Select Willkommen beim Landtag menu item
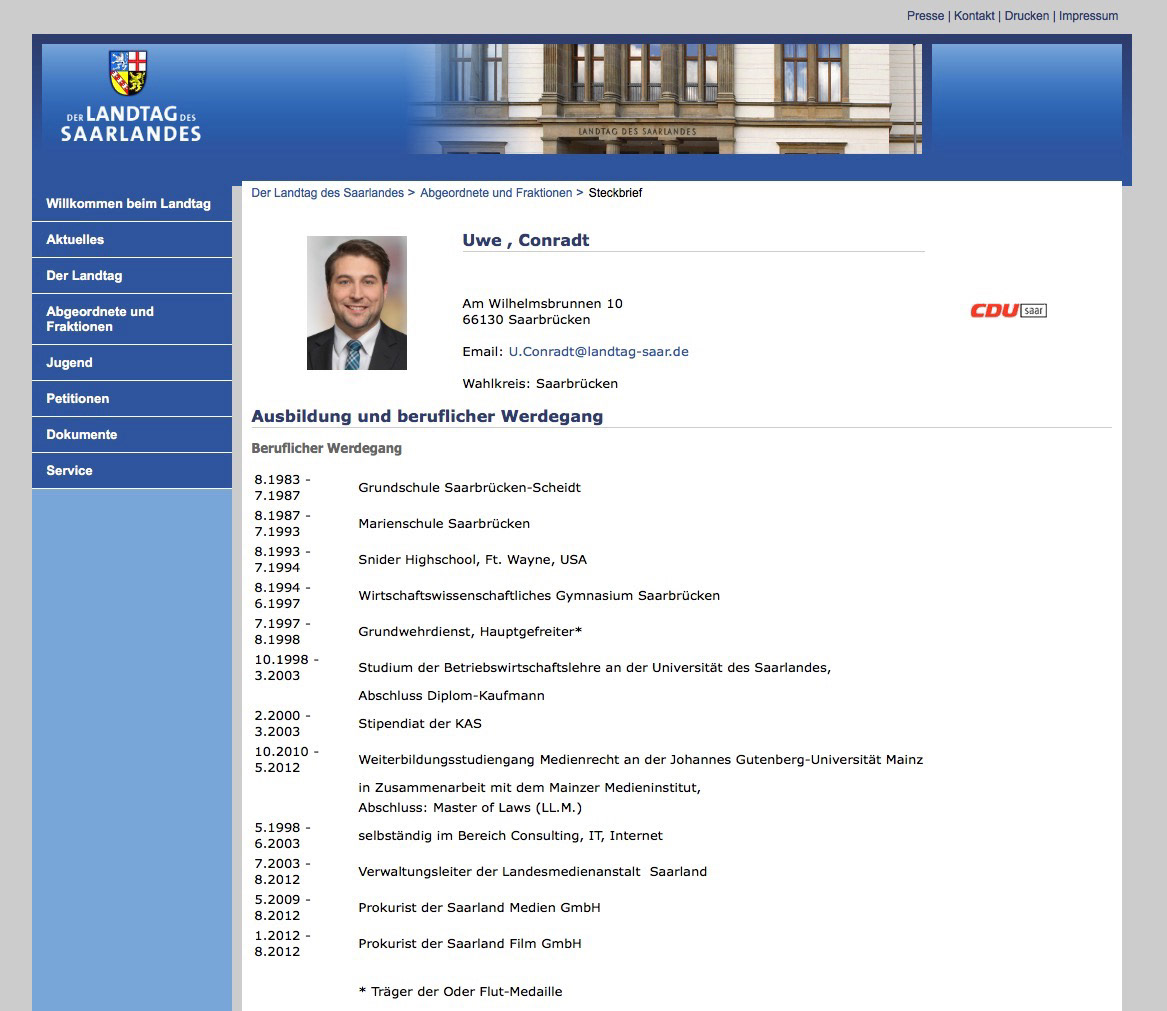This screenshot has height=1011, width=1167. (128, 204)
